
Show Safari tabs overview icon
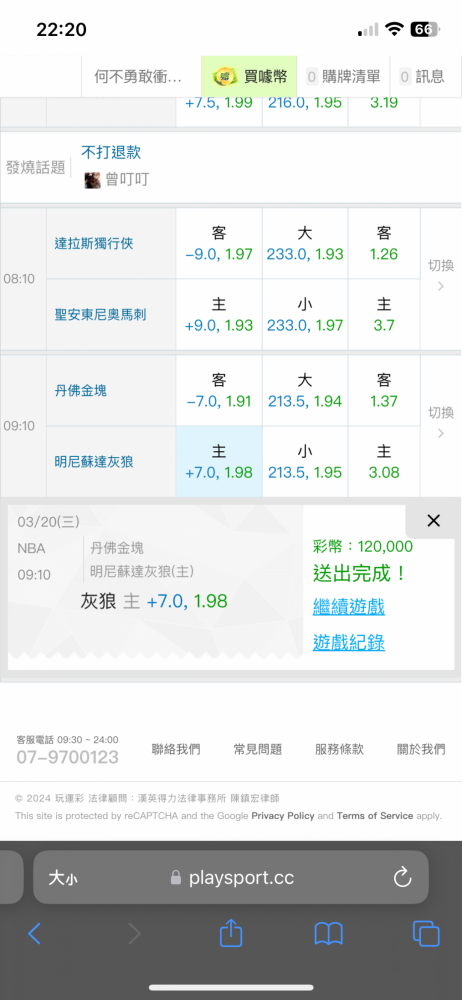point(426,934)
